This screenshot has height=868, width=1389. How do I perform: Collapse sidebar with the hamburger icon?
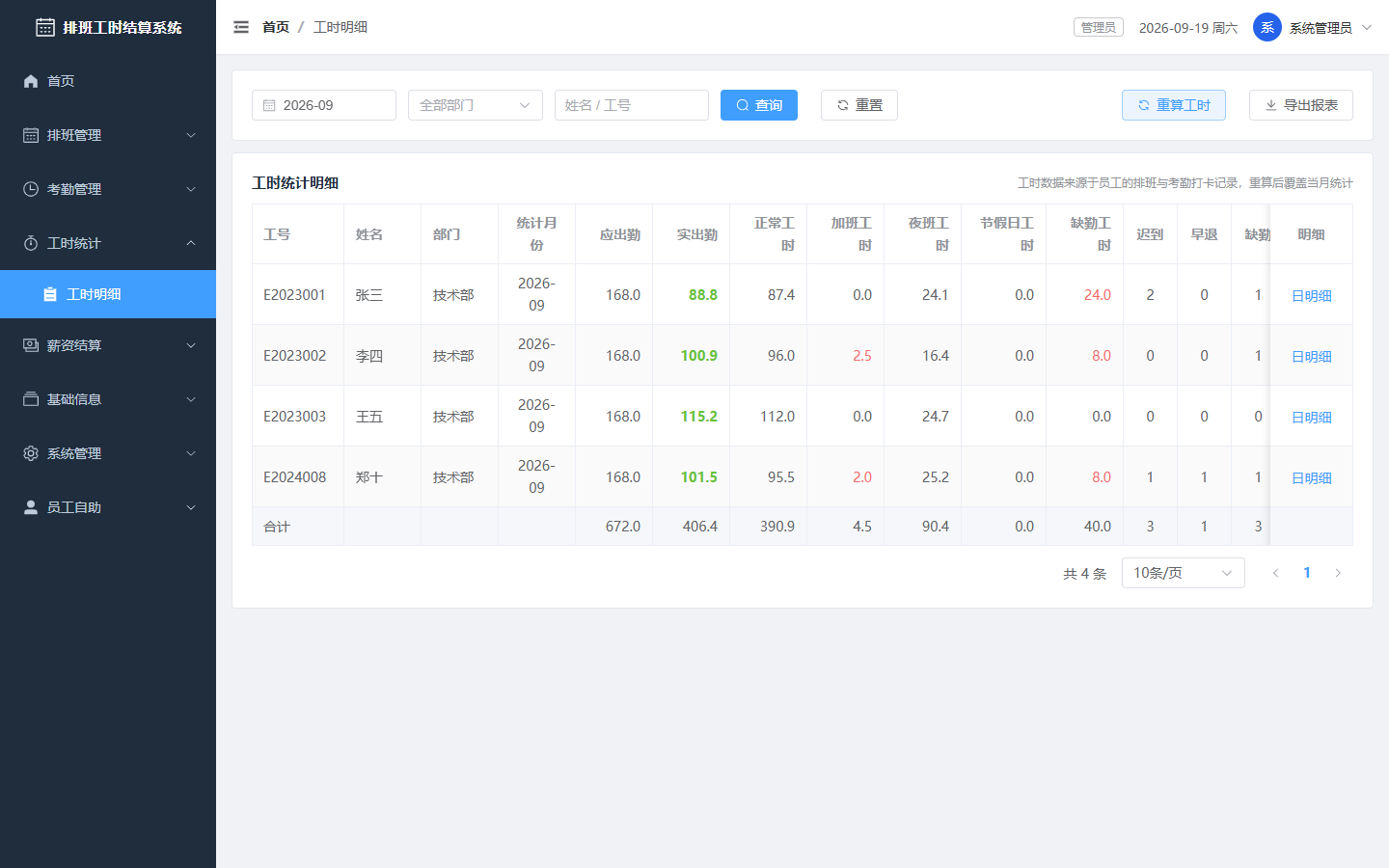tap(241, 27)
